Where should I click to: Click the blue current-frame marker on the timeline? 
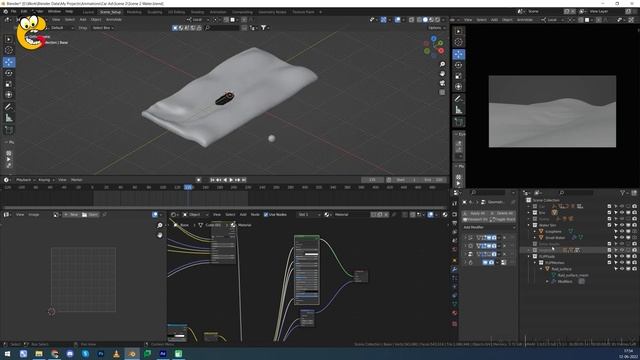click(x=188, y=187)
